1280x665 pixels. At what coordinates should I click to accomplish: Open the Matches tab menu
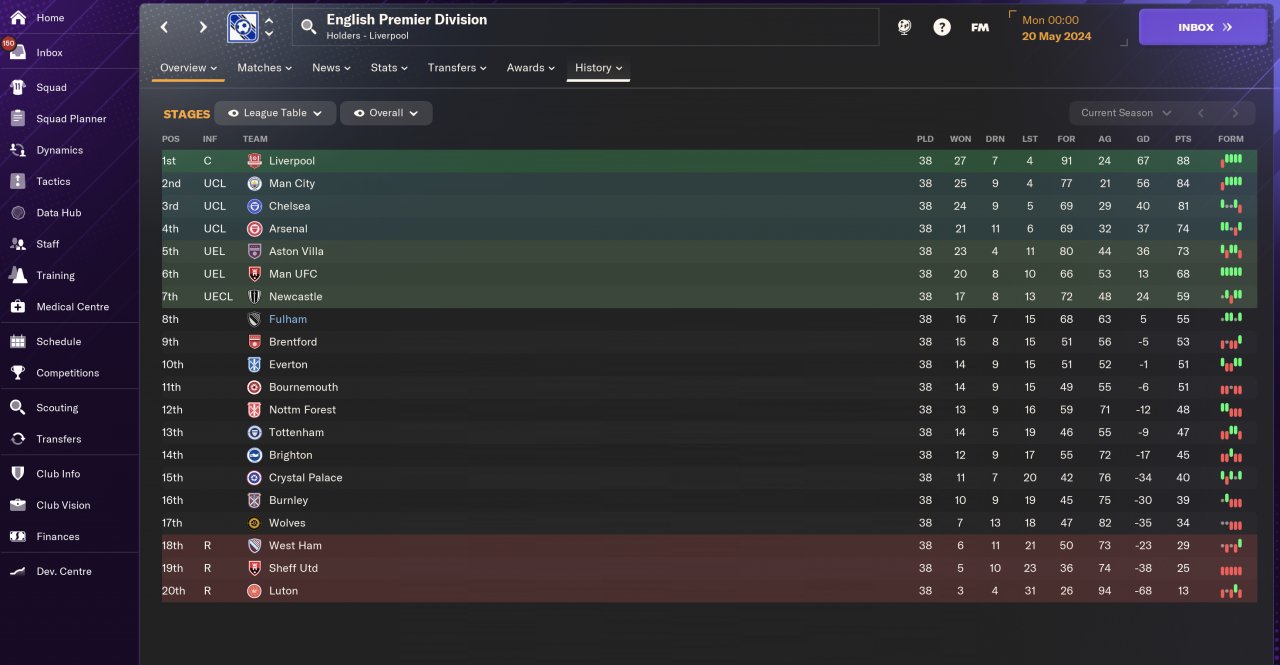point(264,68)
